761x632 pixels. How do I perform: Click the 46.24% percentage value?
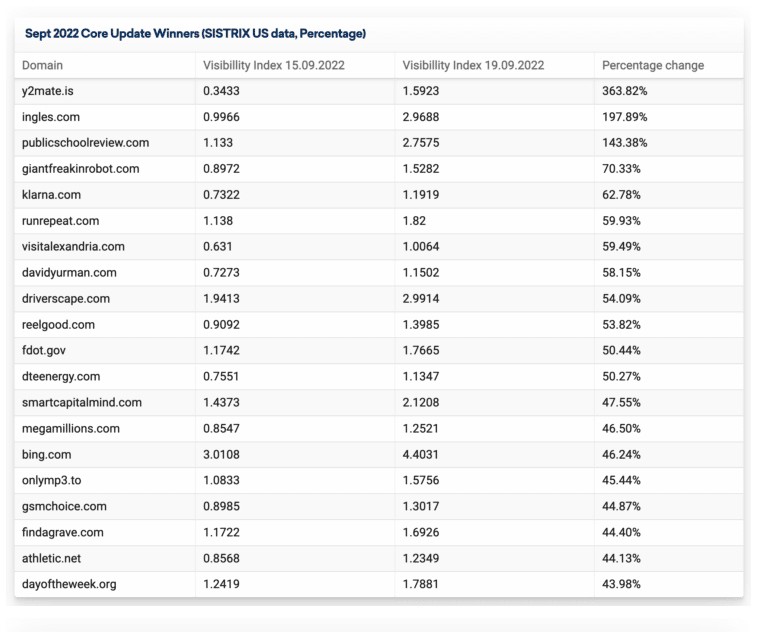(x=621, y=455)
